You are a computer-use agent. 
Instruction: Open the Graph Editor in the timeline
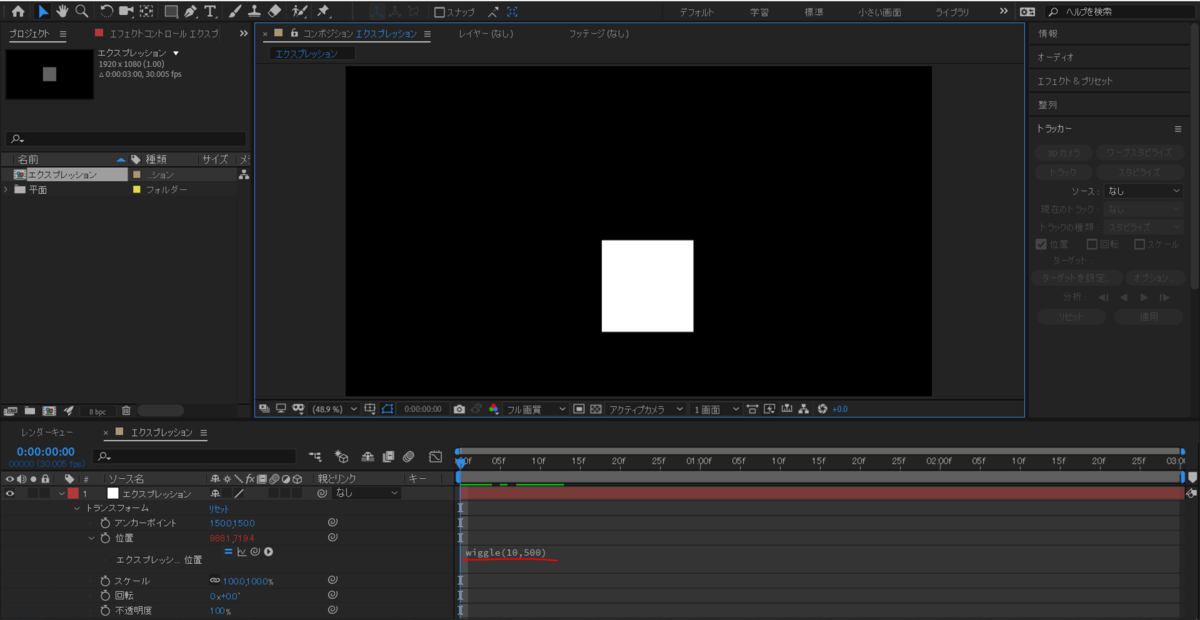click(436, 456)
